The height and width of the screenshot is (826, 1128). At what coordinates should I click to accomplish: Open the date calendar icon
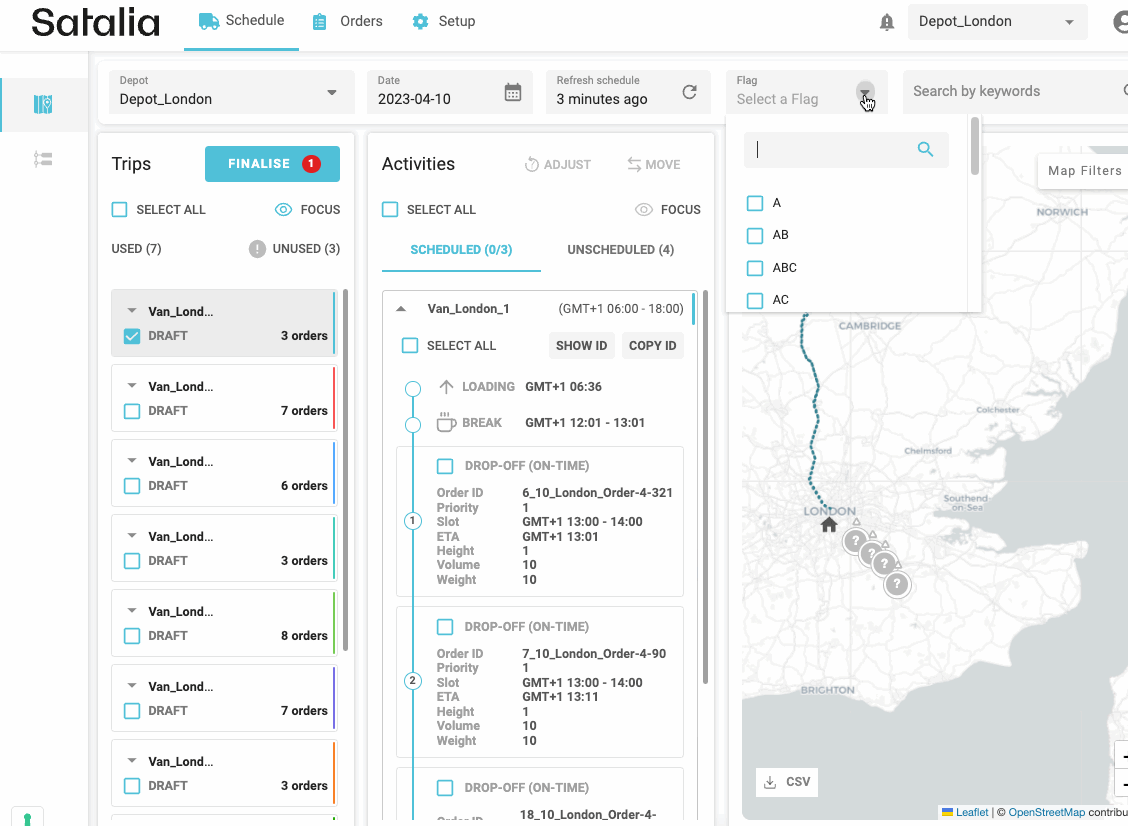point(512,92)
